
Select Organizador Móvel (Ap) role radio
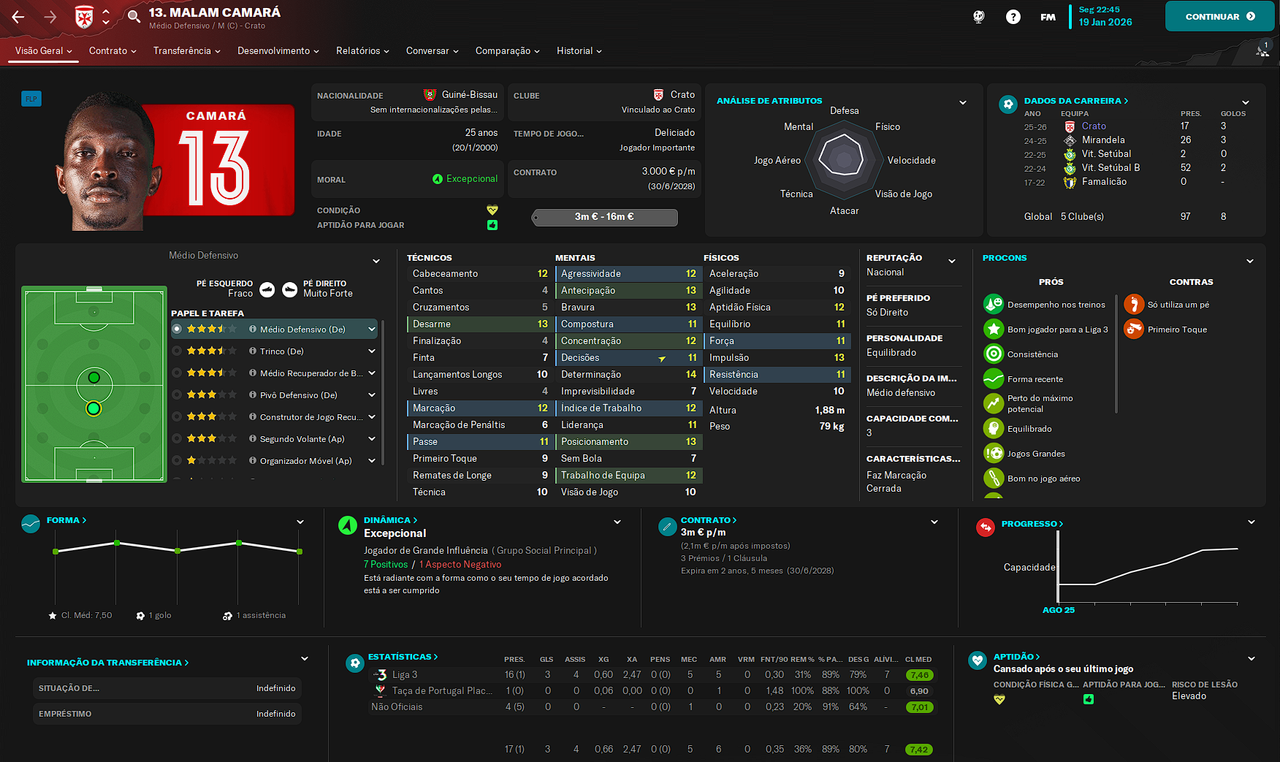[177, 461]
